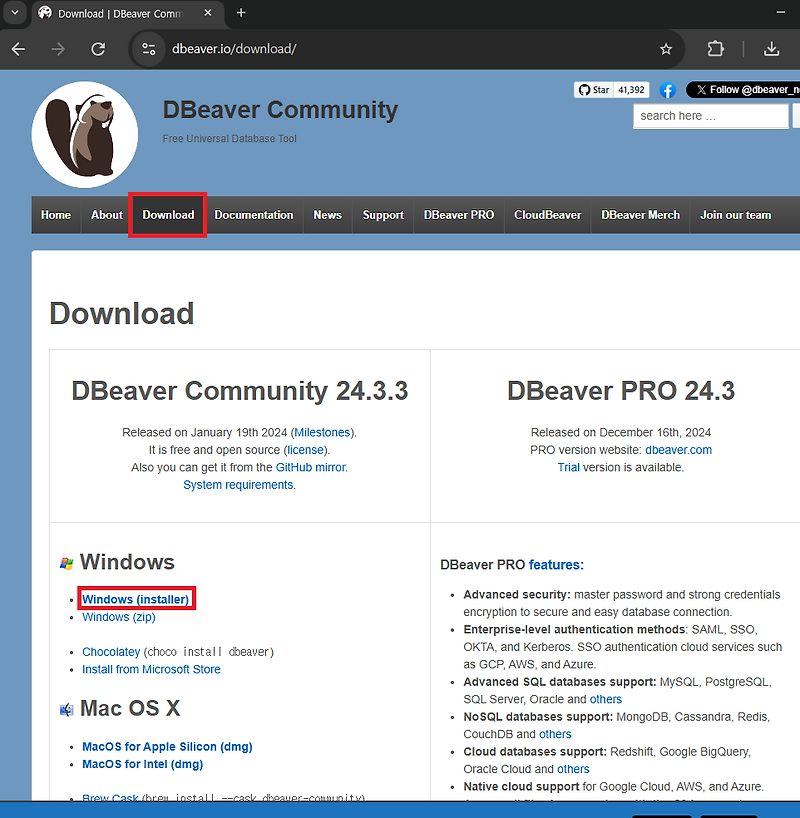Click the GitHub Star button
The image size is (800, 818).
point(594,90)
